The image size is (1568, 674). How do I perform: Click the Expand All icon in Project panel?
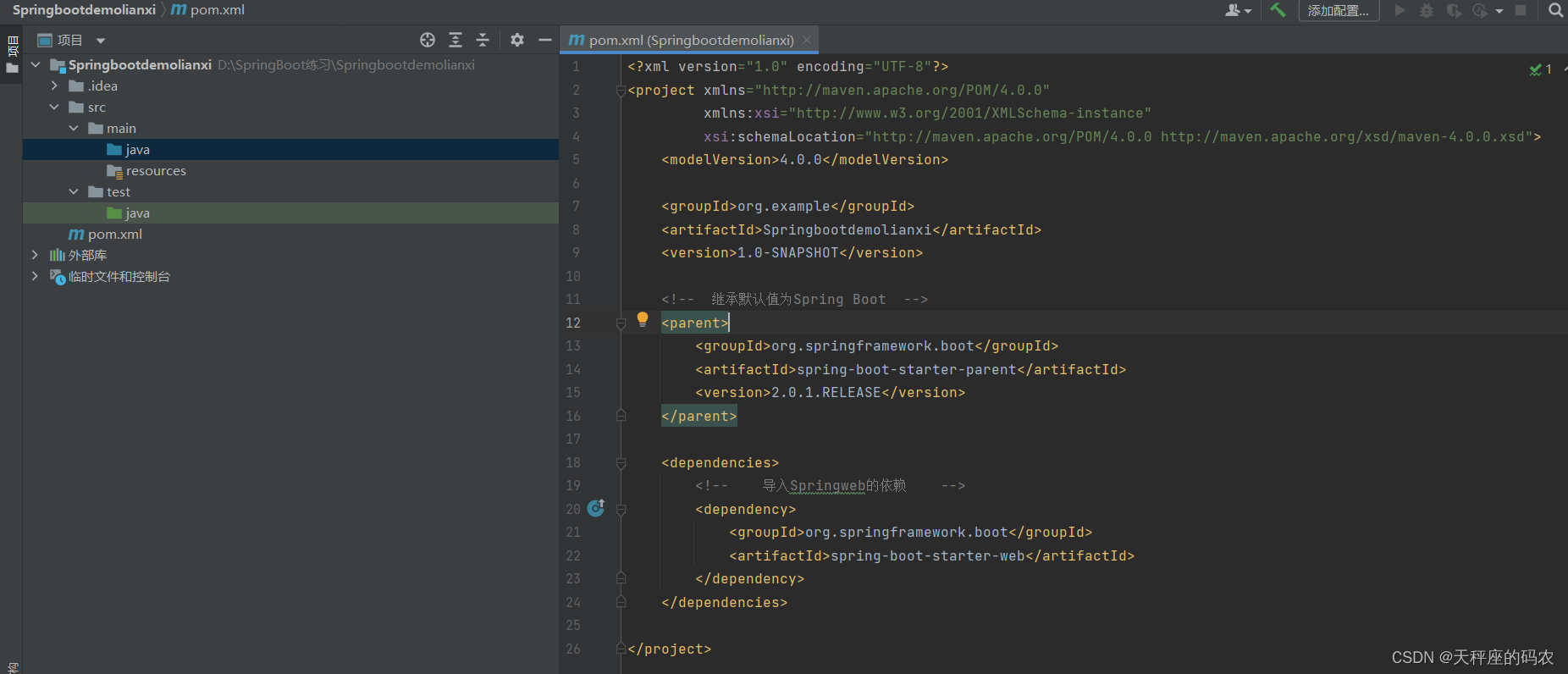(x=455, y=40)
